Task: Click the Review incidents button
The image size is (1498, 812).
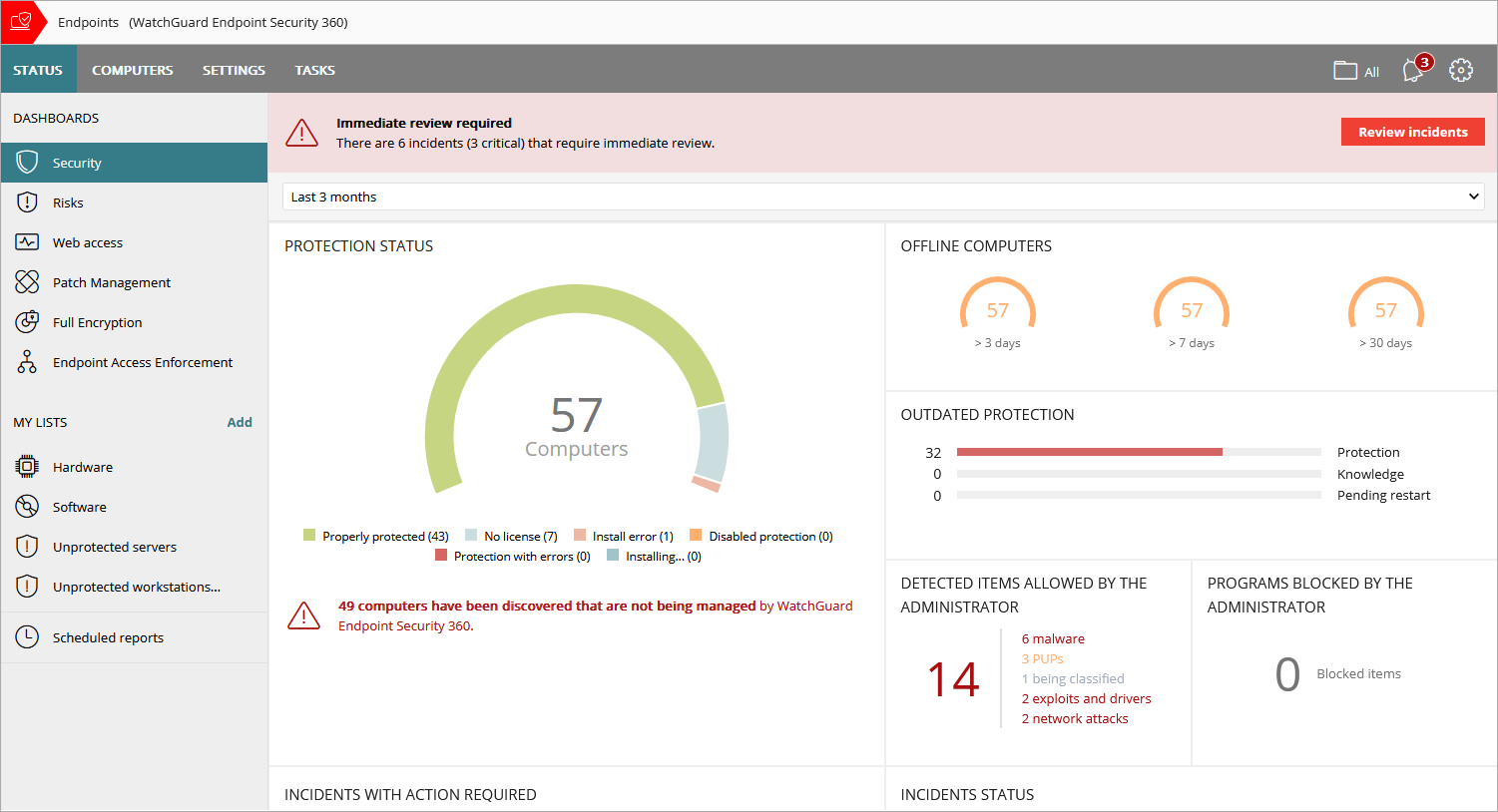Action: (1412, 132)
